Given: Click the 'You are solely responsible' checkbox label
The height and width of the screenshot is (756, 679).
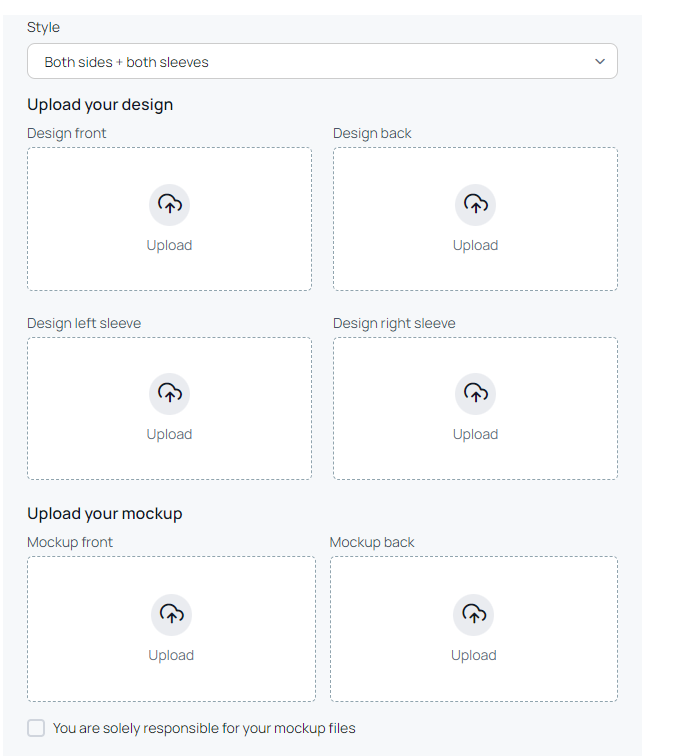Looking at the screenshot, I should click(204, 728).
